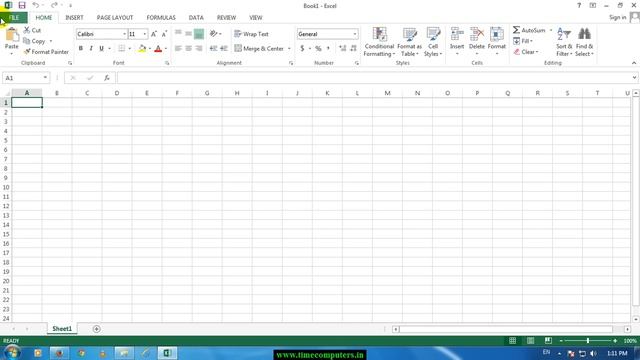Copy the selected cells
This screenshot has height=360, width=640.
click(34, 41)
